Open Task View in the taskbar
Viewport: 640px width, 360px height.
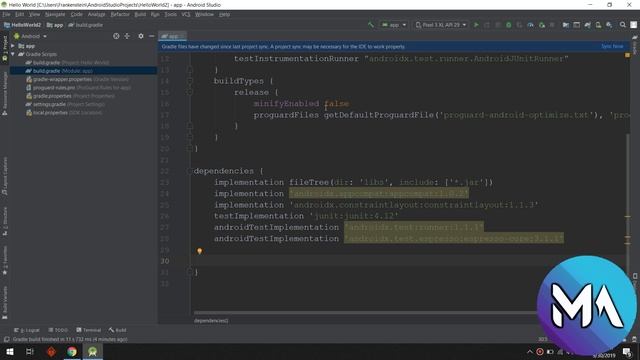[30, 352]
